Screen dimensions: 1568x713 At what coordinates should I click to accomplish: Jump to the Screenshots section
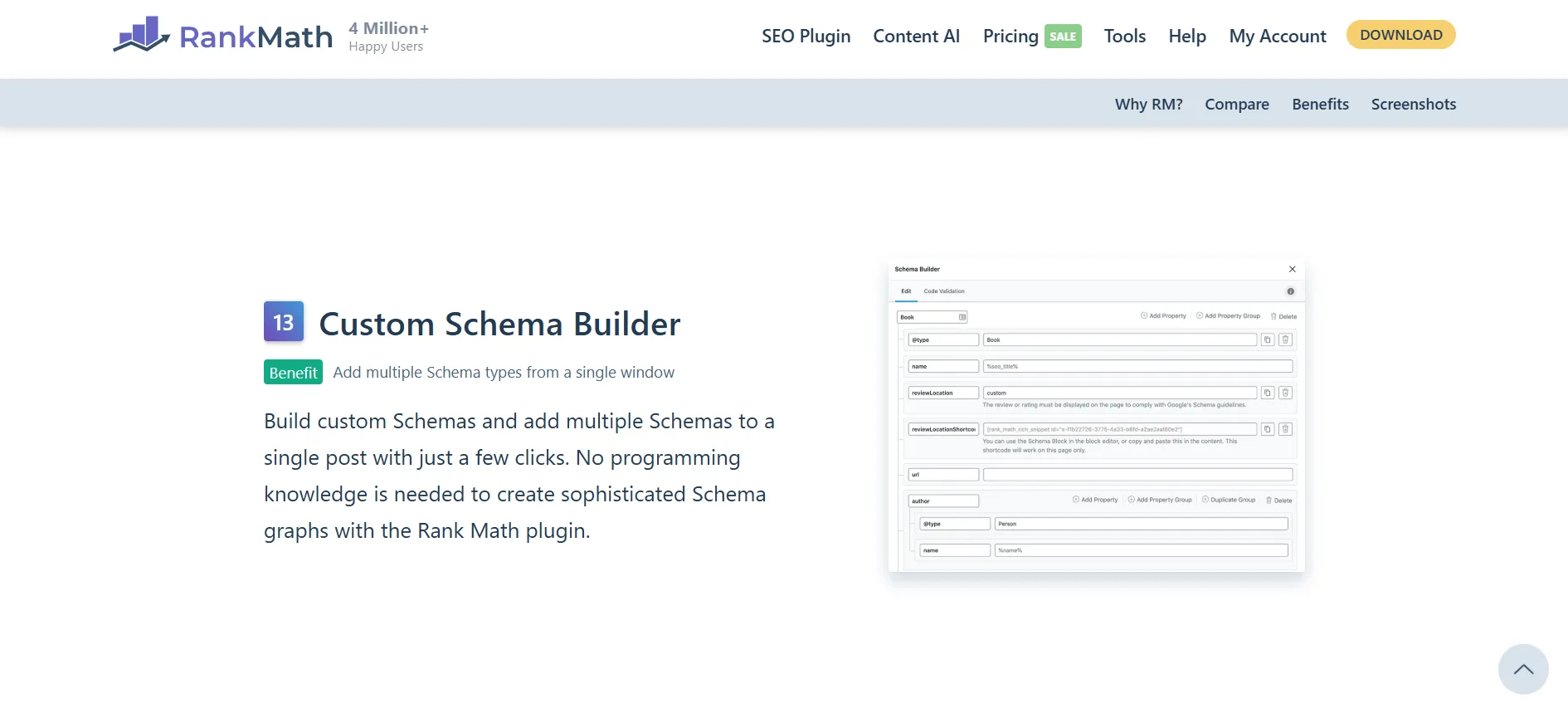1413,104
